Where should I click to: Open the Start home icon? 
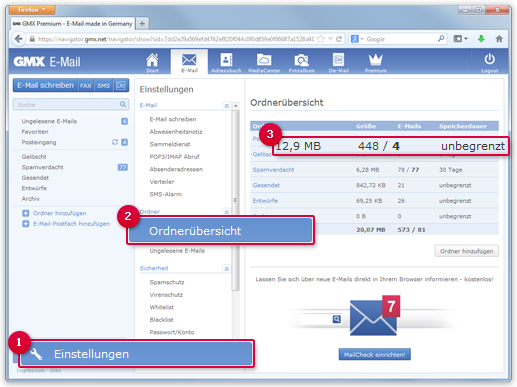tap(152, 62)
